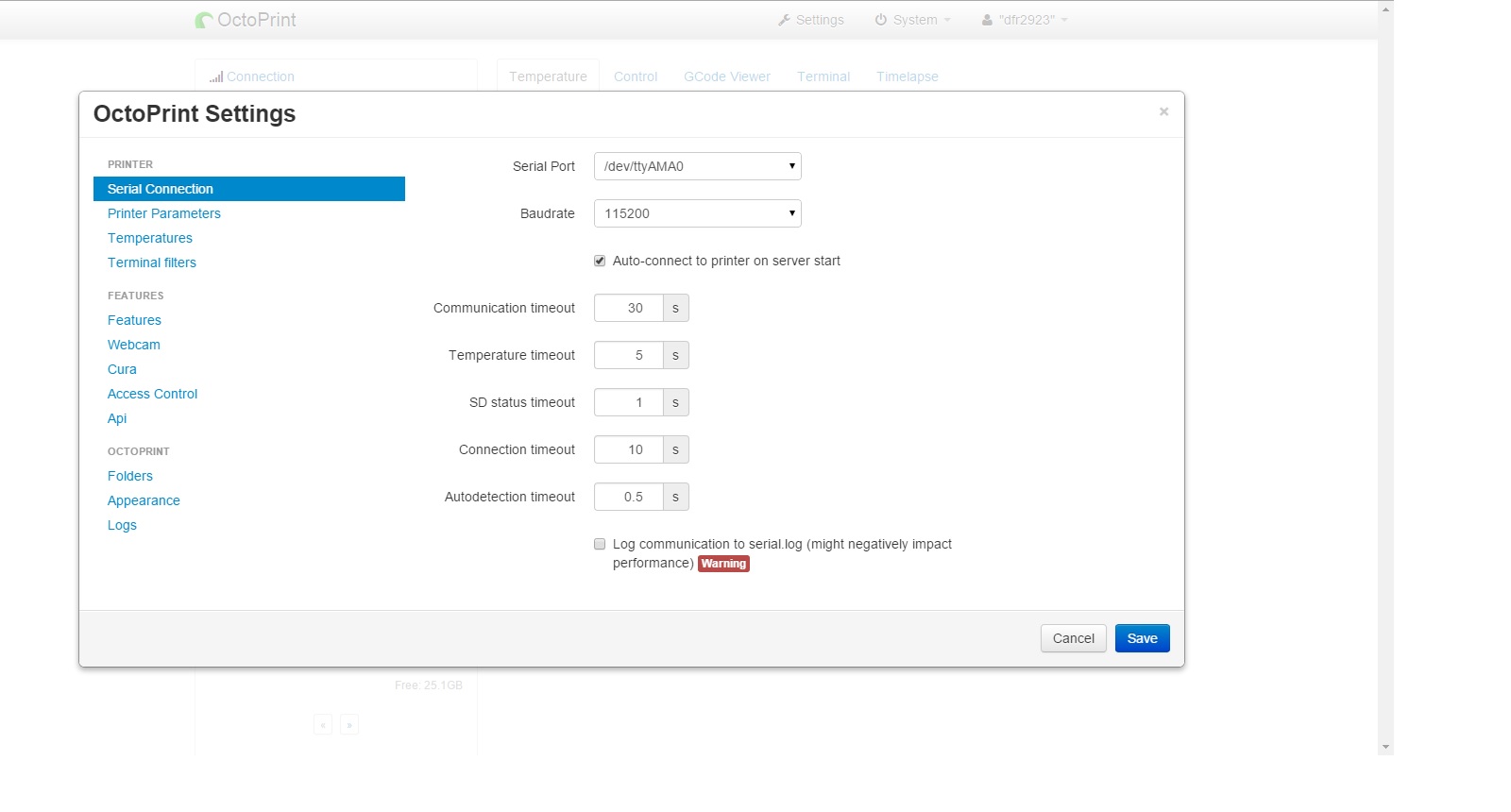Toggle auto-connect to printer on server start
1511x812 pixels.
[600, 261]
